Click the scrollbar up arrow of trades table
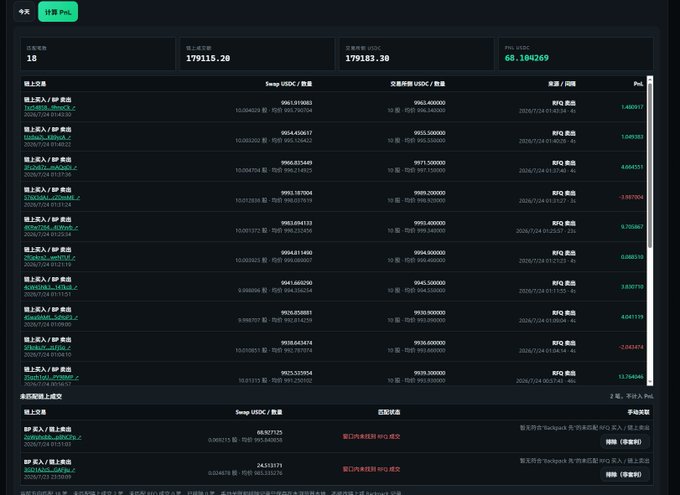 (x=650, y=79)
